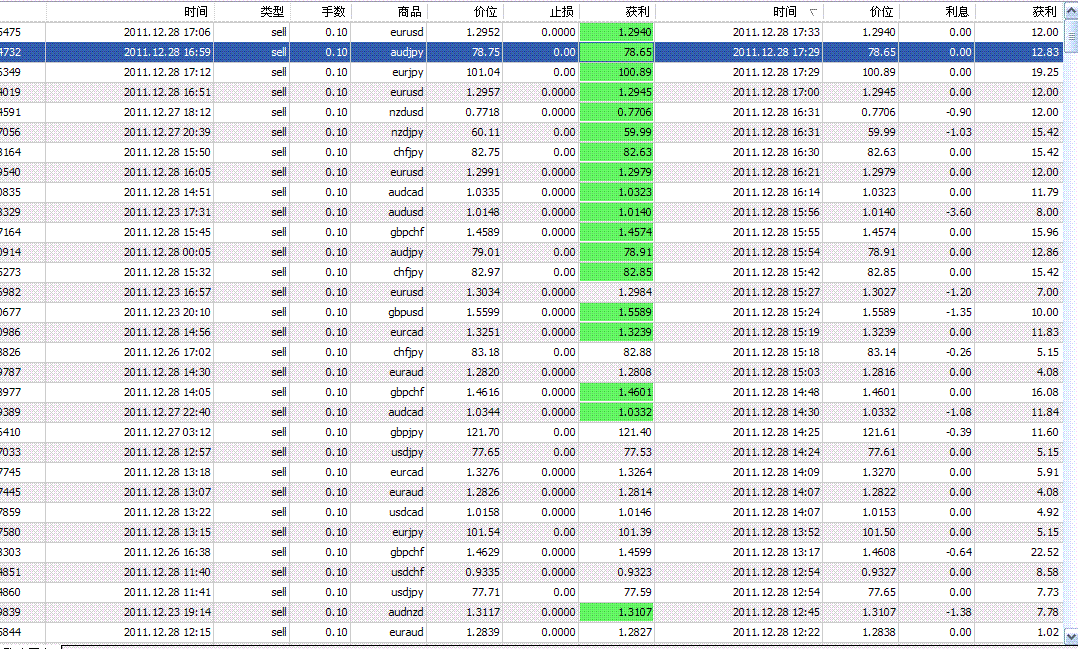Select the gbpjpy symbol cell

(x=407, y=432)
